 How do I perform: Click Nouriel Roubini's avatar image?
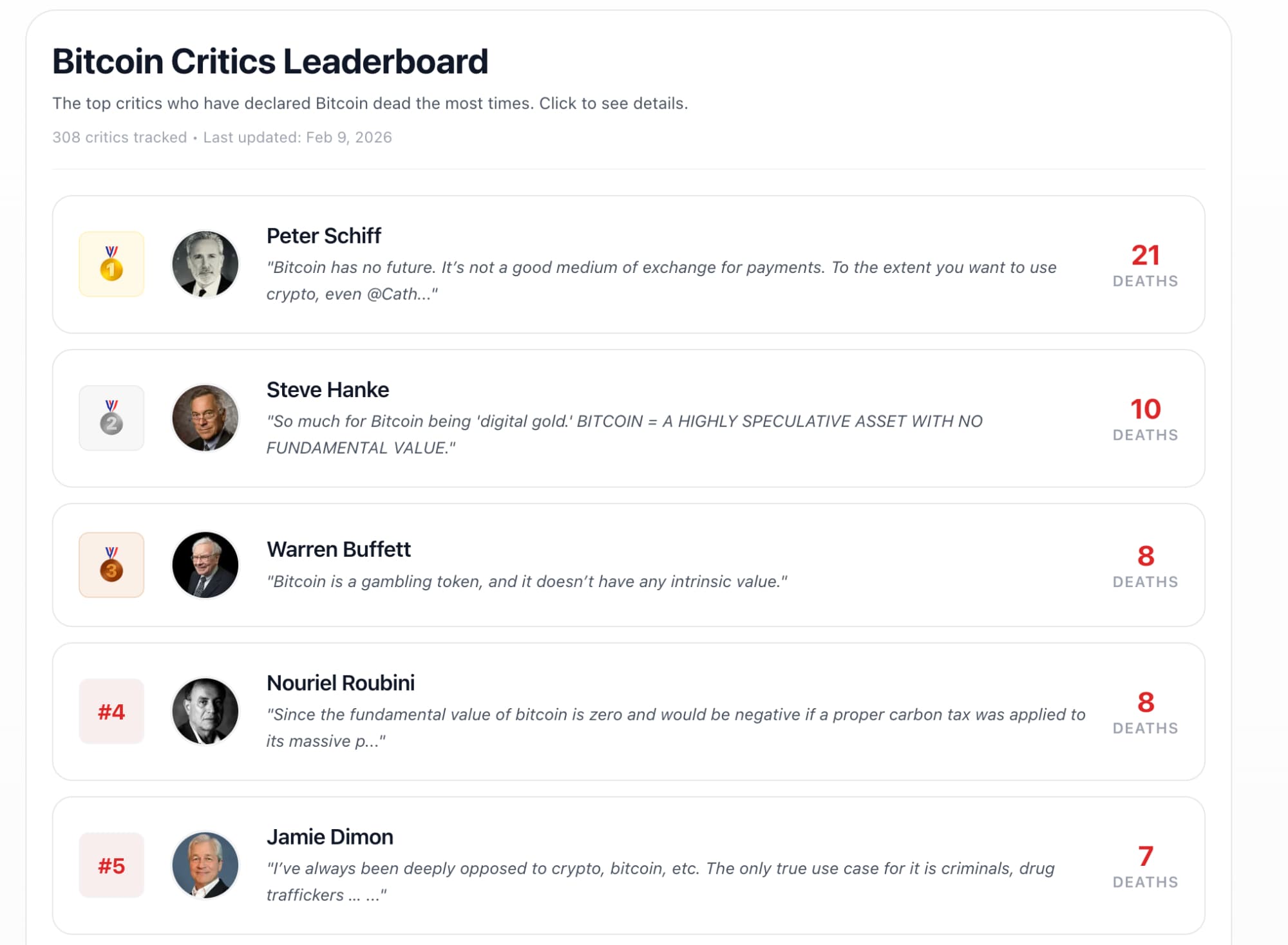pyautogui.click(x=205, y=711)
